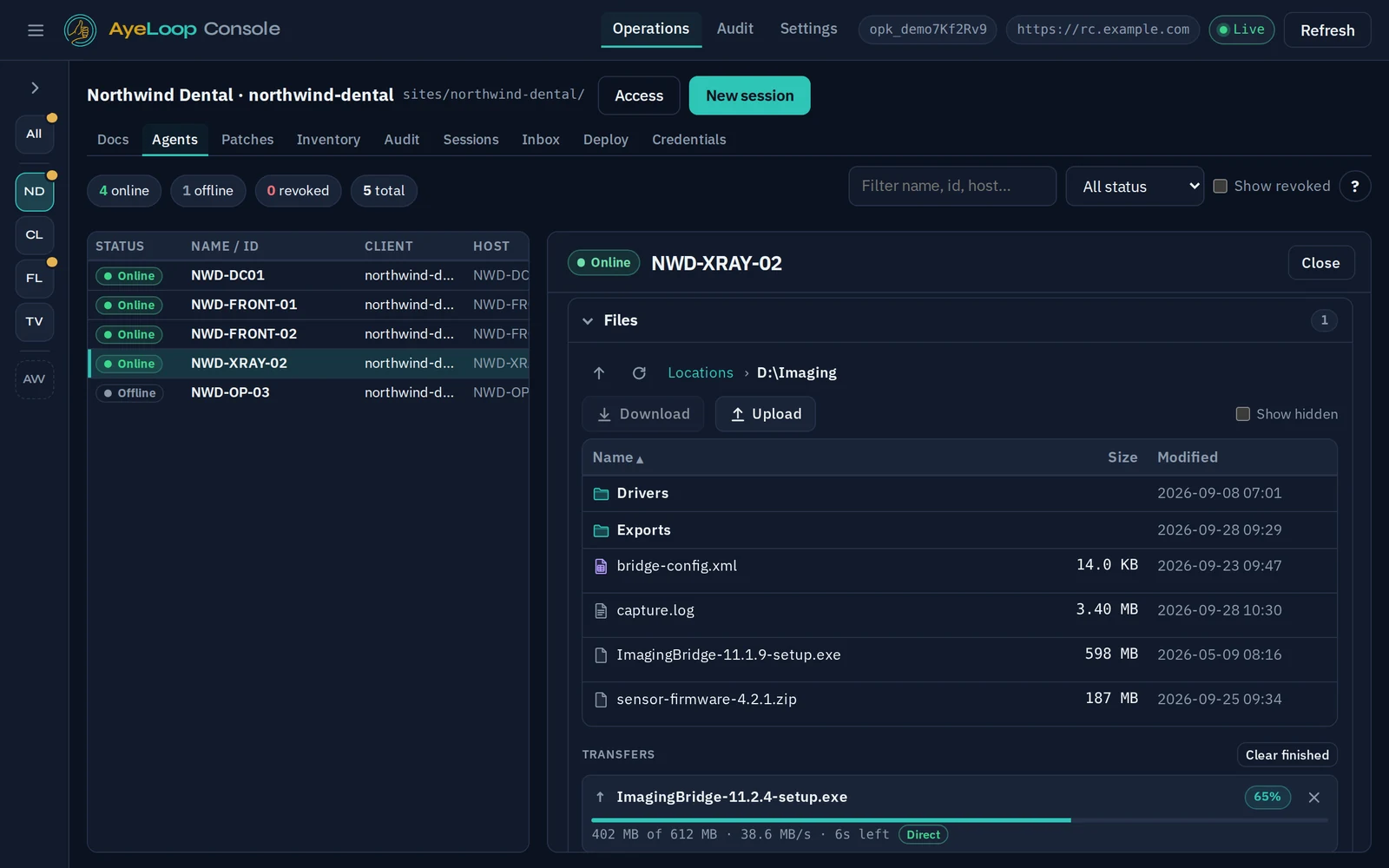Toggle Show revoked checkbox

point(1220,186)
